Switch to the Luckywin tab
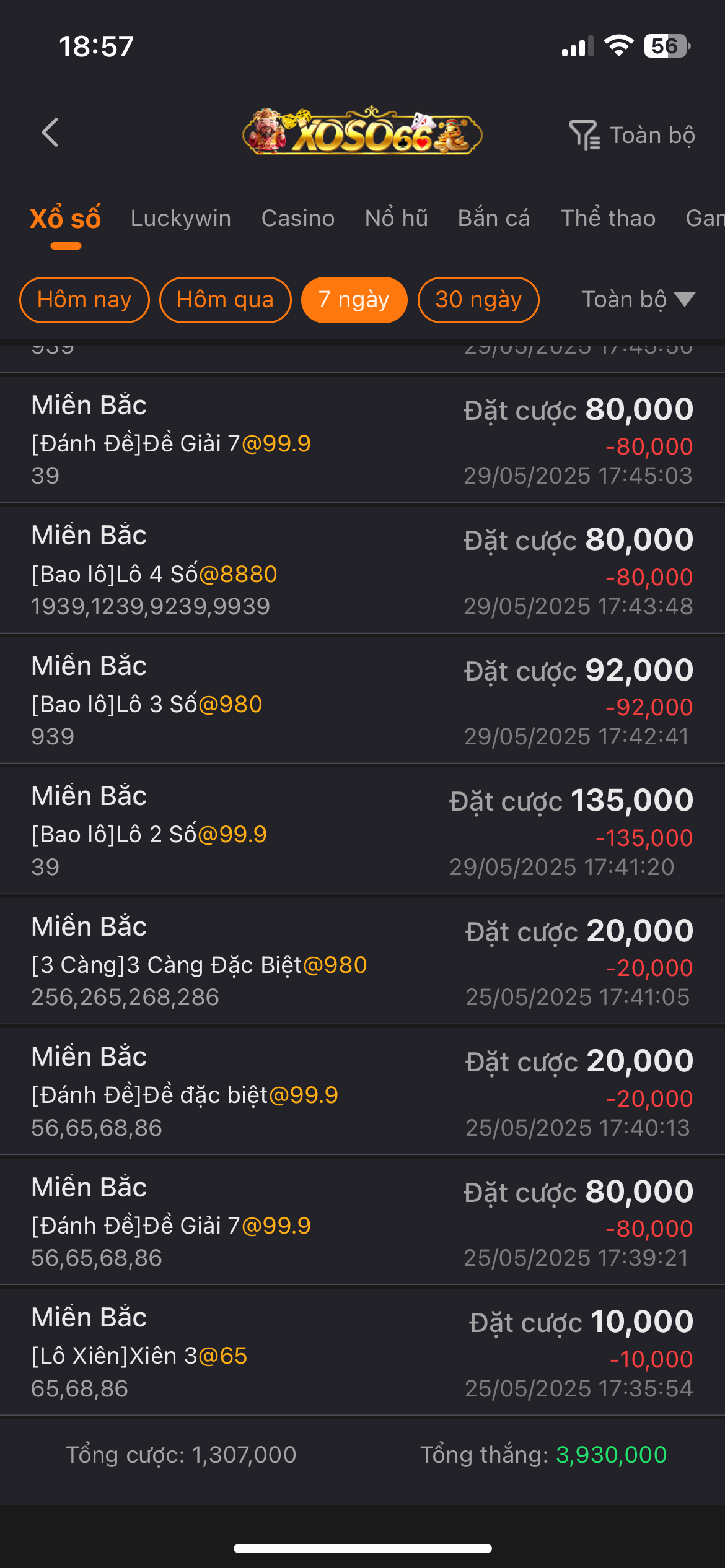Screen dimensions: 725x1568 181,218
